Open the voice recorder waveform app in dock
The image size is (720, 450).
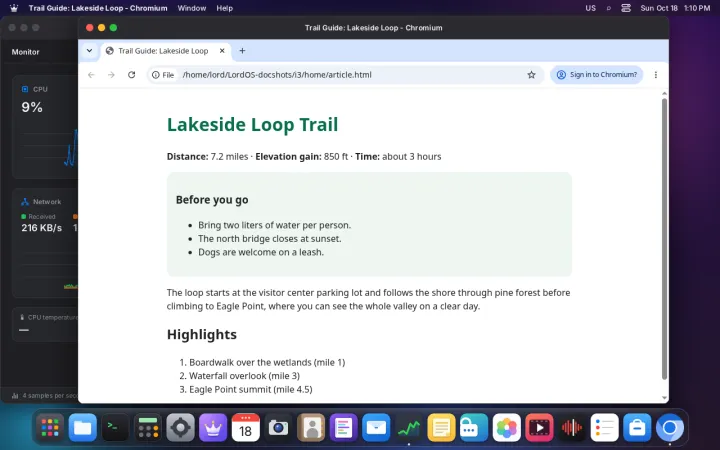572,428
